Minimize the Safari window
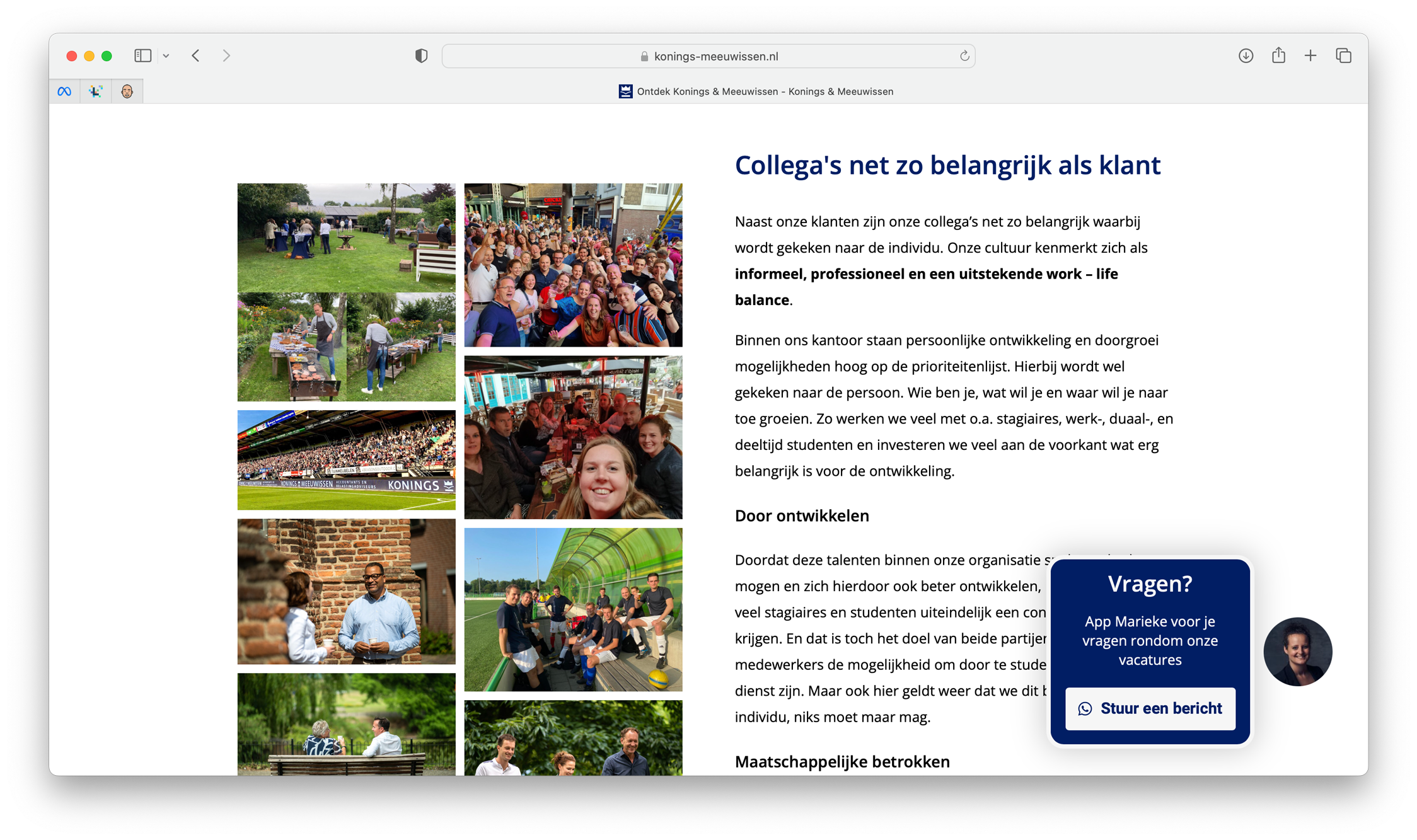1417x840 pixels. tap(90, 56)
